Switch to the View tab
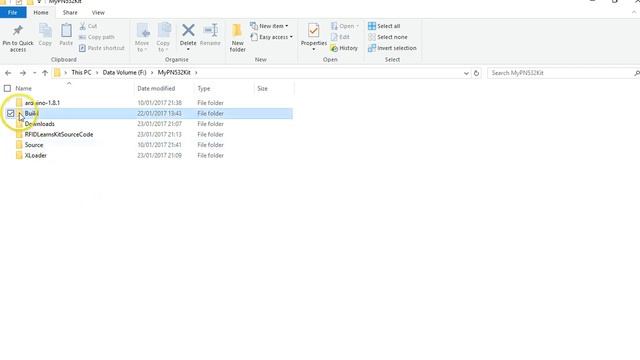 98,13
